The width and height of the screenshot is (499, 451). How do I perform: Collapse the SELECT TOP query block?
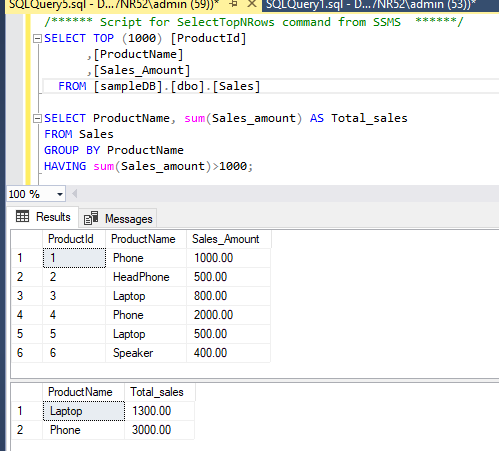[37, 39]
